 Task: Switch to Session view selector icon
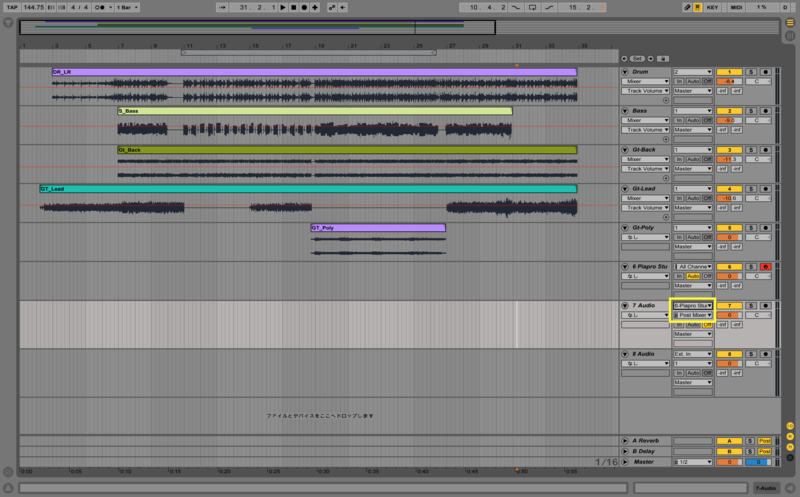(x=790, y=35)
